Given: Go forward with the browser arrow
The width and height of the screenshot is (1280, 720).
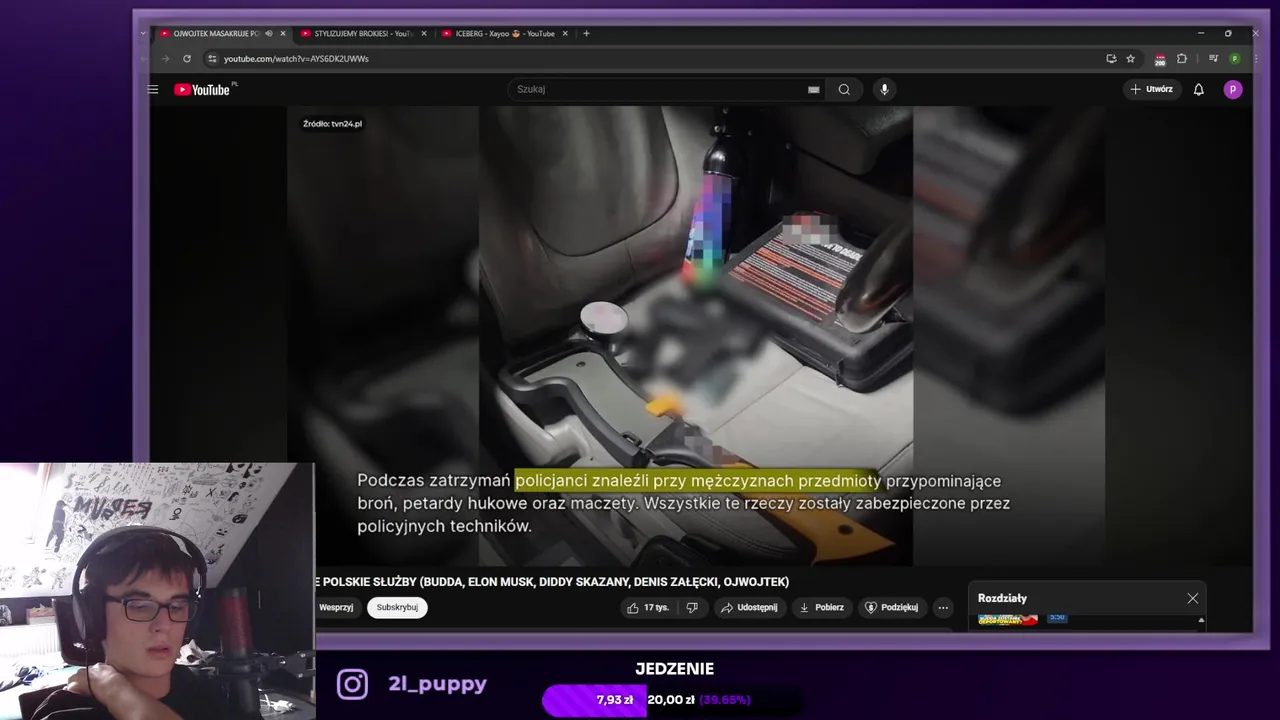Looking at the screenshot, I should (165, 59).
